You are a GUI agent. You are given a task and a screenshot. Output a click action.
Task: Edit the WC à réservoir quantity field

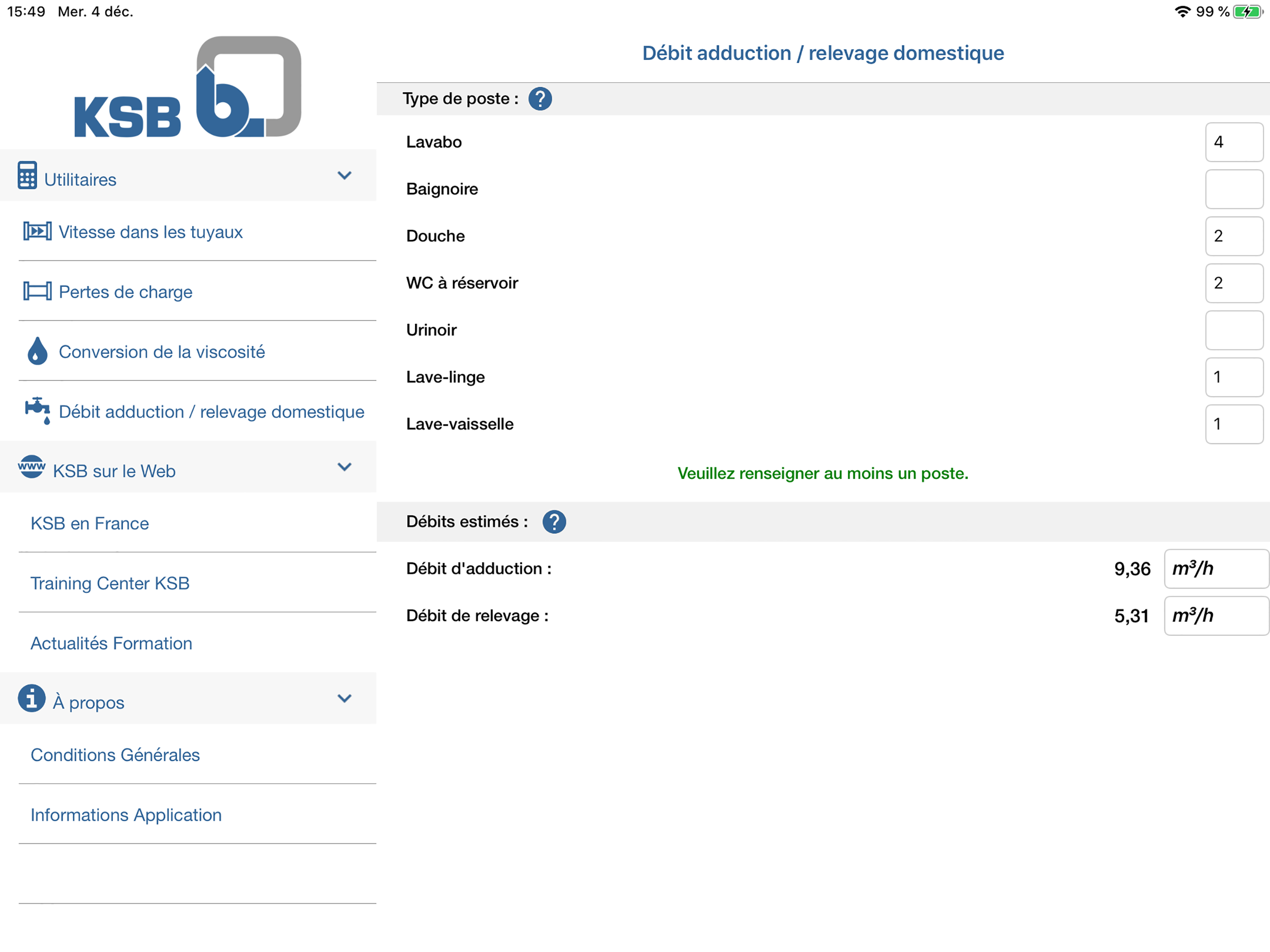[x=1234, y=283]
